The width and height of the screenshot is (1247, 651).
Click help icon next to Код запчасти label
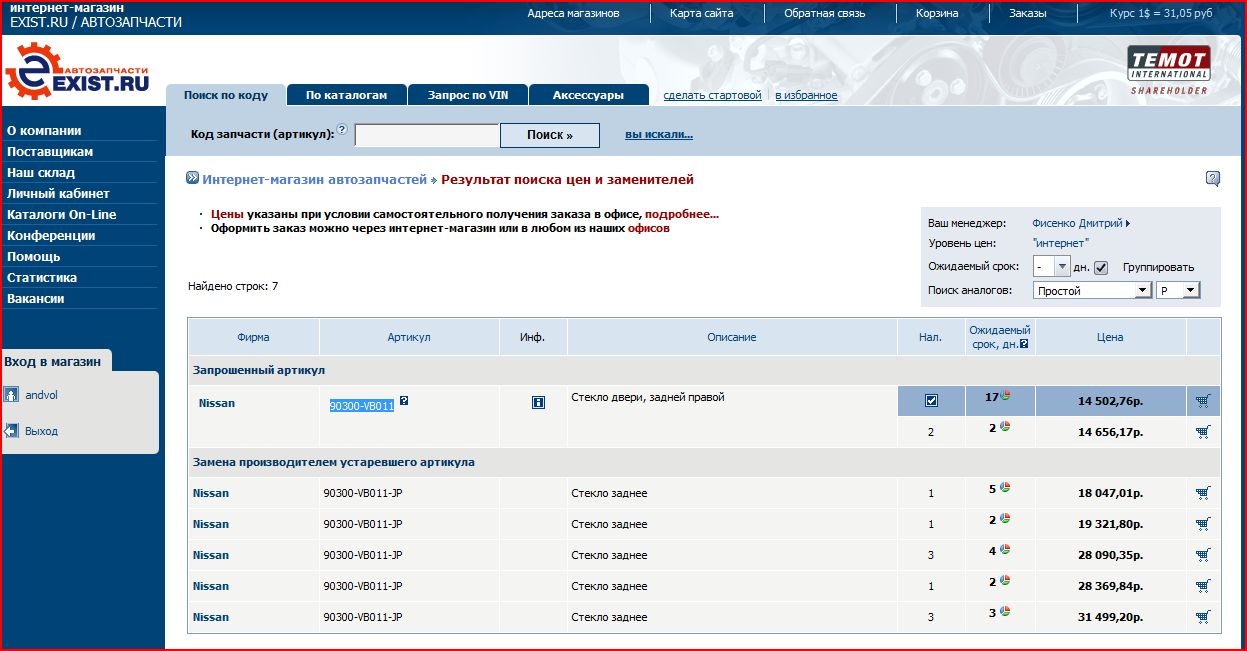coord(343,130)
